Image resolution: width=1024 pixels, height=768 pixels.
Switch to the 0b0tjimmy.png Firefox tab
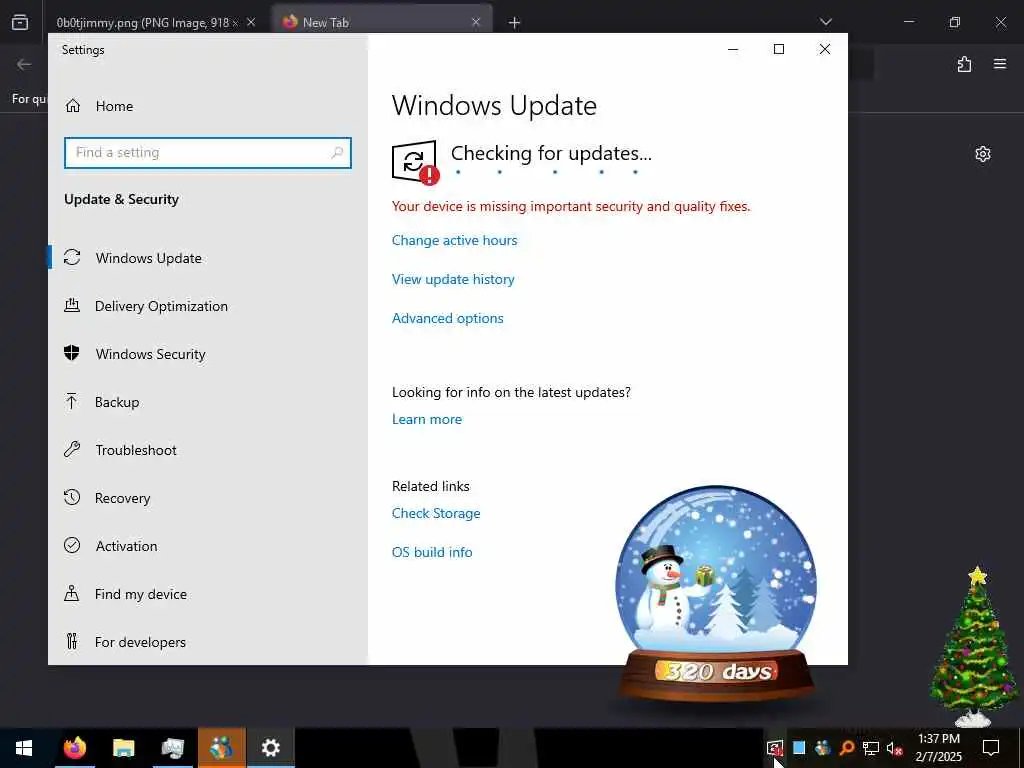(x=145, y=22)
